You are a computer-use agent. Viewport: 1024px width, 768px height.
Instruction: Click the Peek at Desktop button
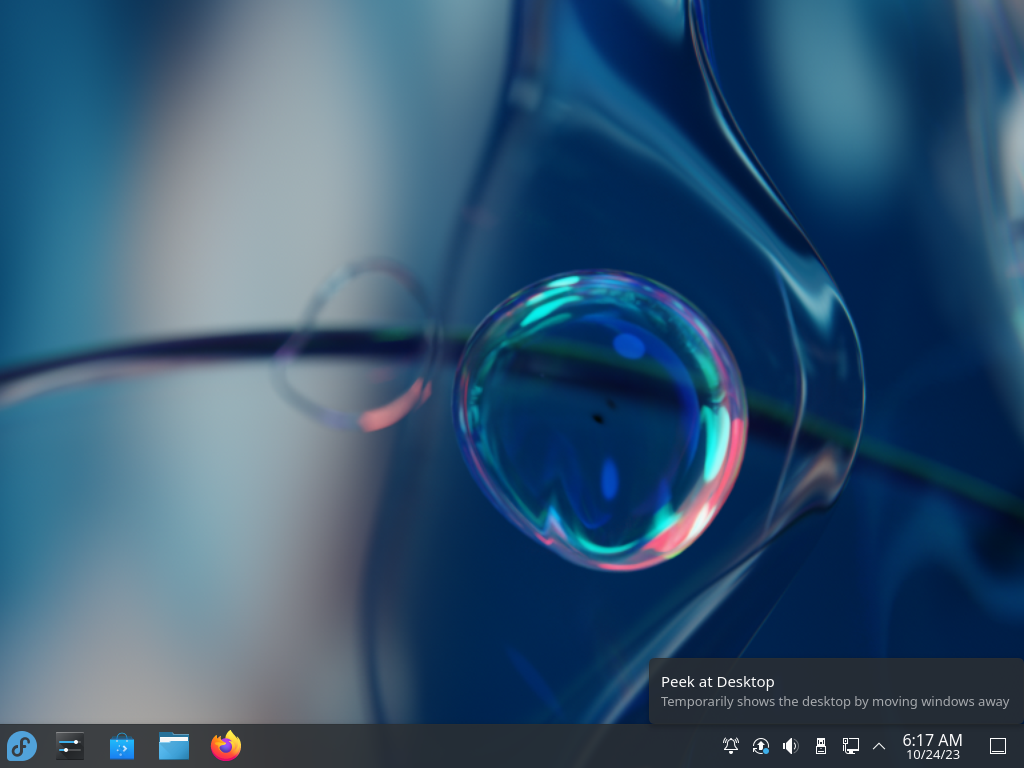pos(998,746)
